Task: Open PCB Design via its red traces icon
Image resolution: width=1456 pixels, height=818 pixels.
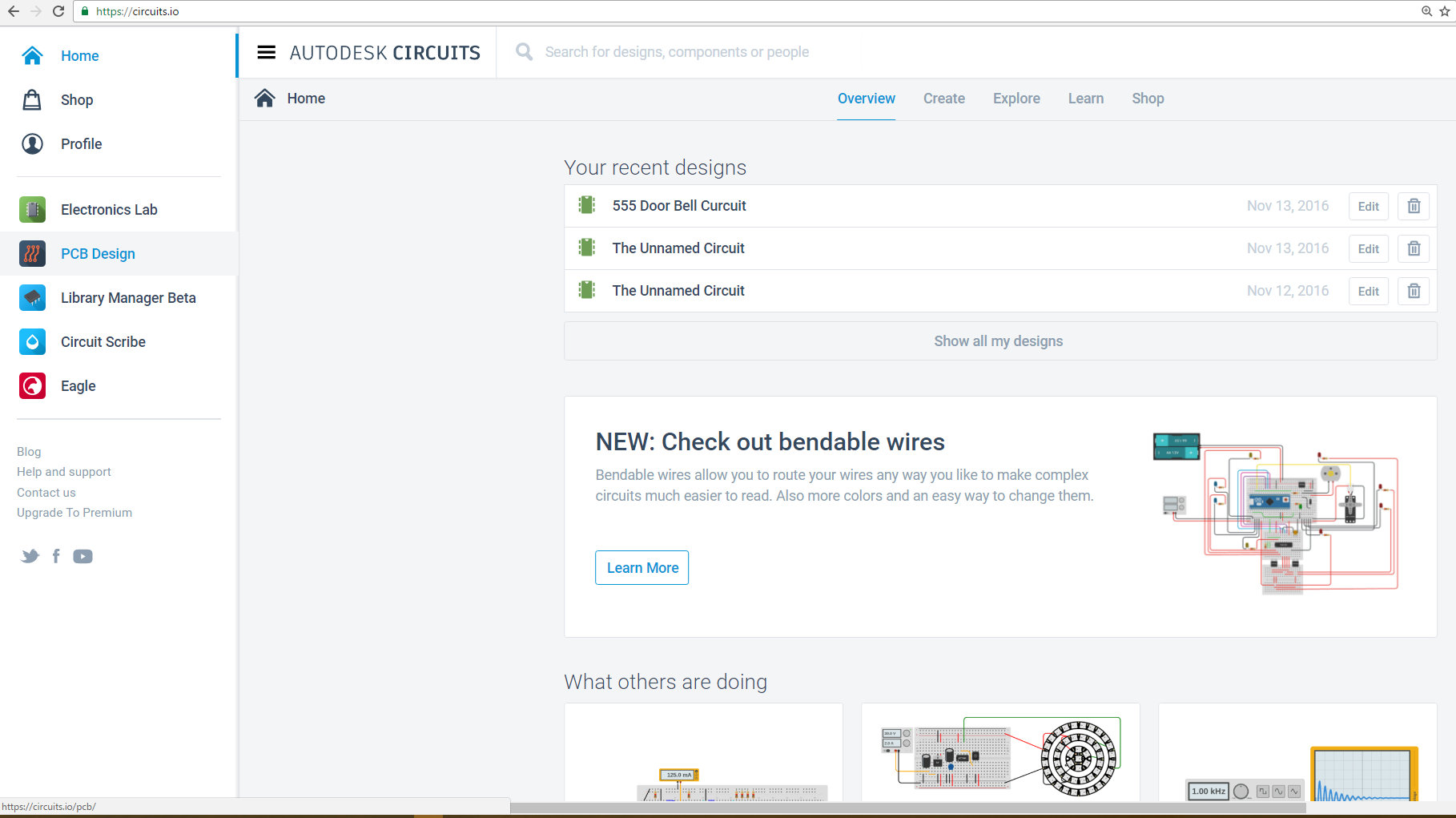Action: tap(32, 253)
